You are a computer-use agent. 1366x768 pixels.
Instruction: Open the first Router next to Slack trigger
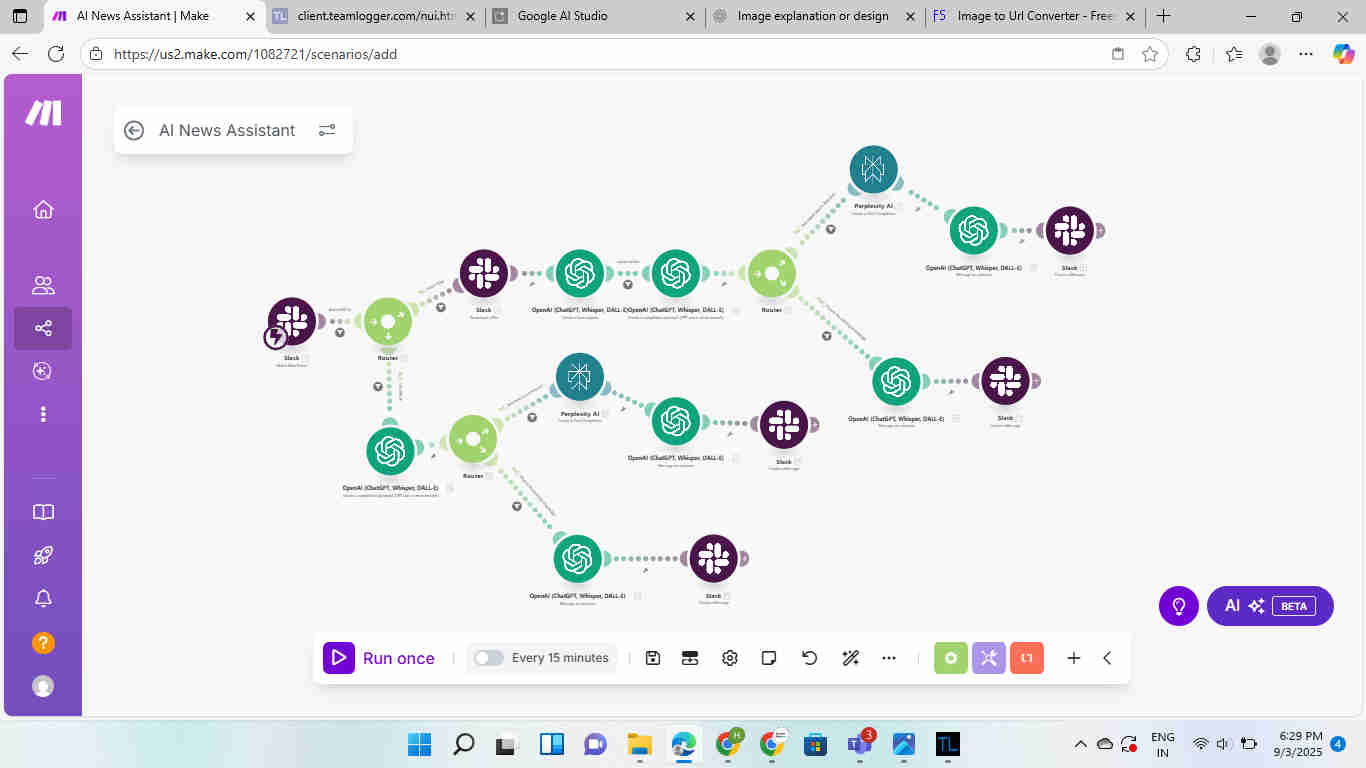point(388,322)
